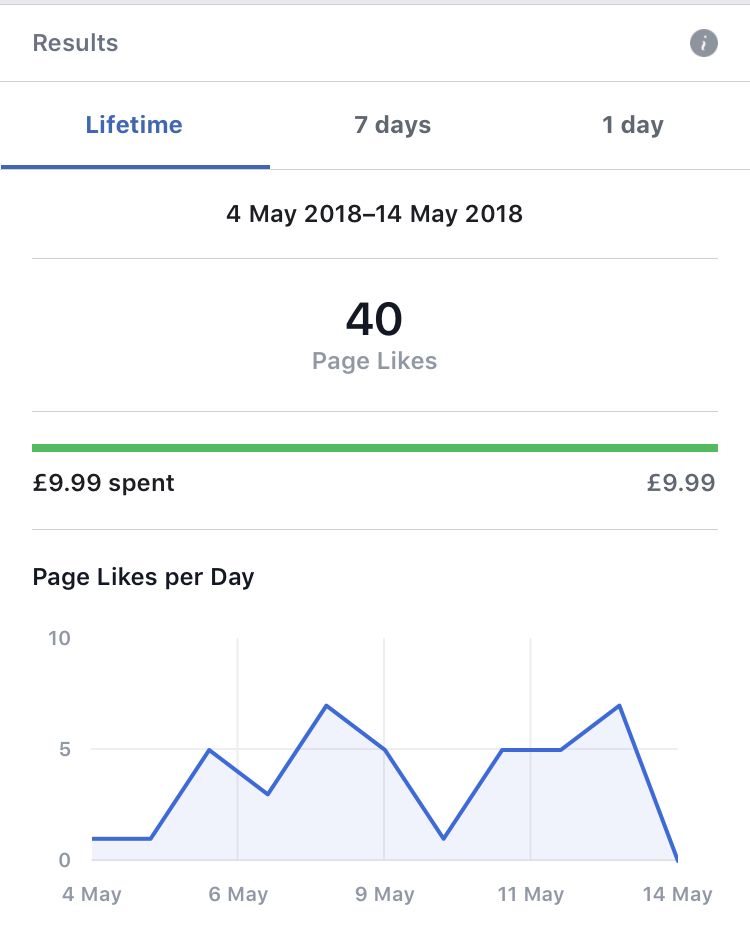
Task: Click the 14 May axis label
Action: tap(678, 894)
